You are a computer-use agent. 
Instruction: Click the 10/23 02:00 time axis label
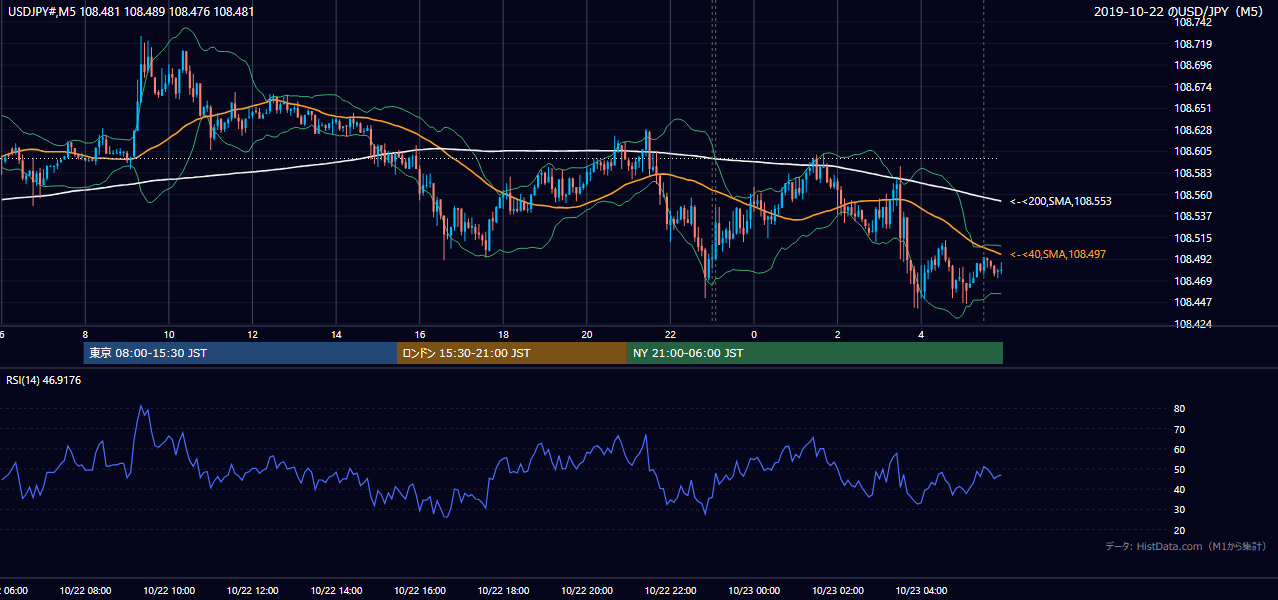pyautogui.click(x=837, y=591)
